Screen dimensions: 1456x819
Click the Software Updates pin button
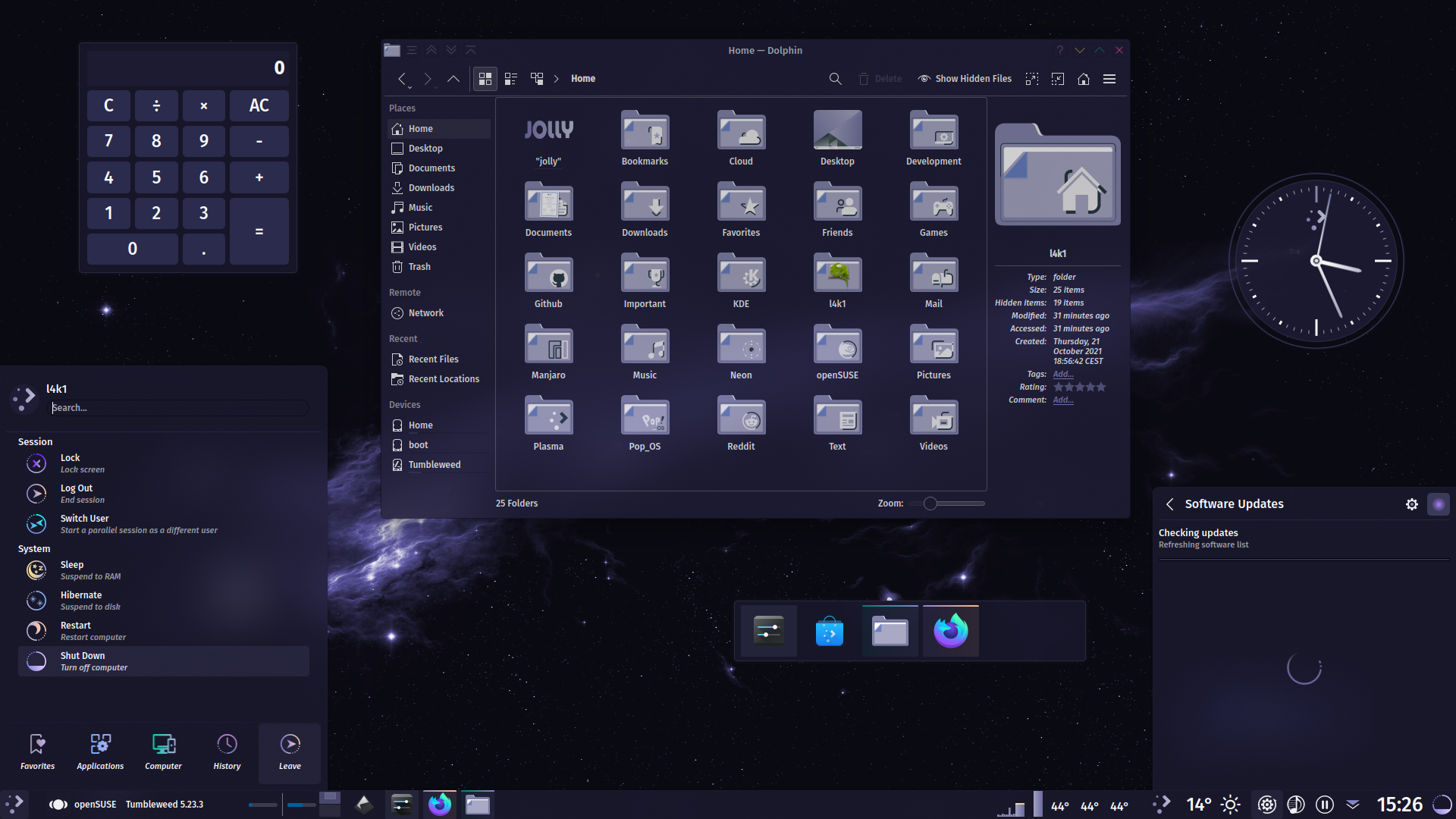pyautogui.click(x=1439, y=504)
